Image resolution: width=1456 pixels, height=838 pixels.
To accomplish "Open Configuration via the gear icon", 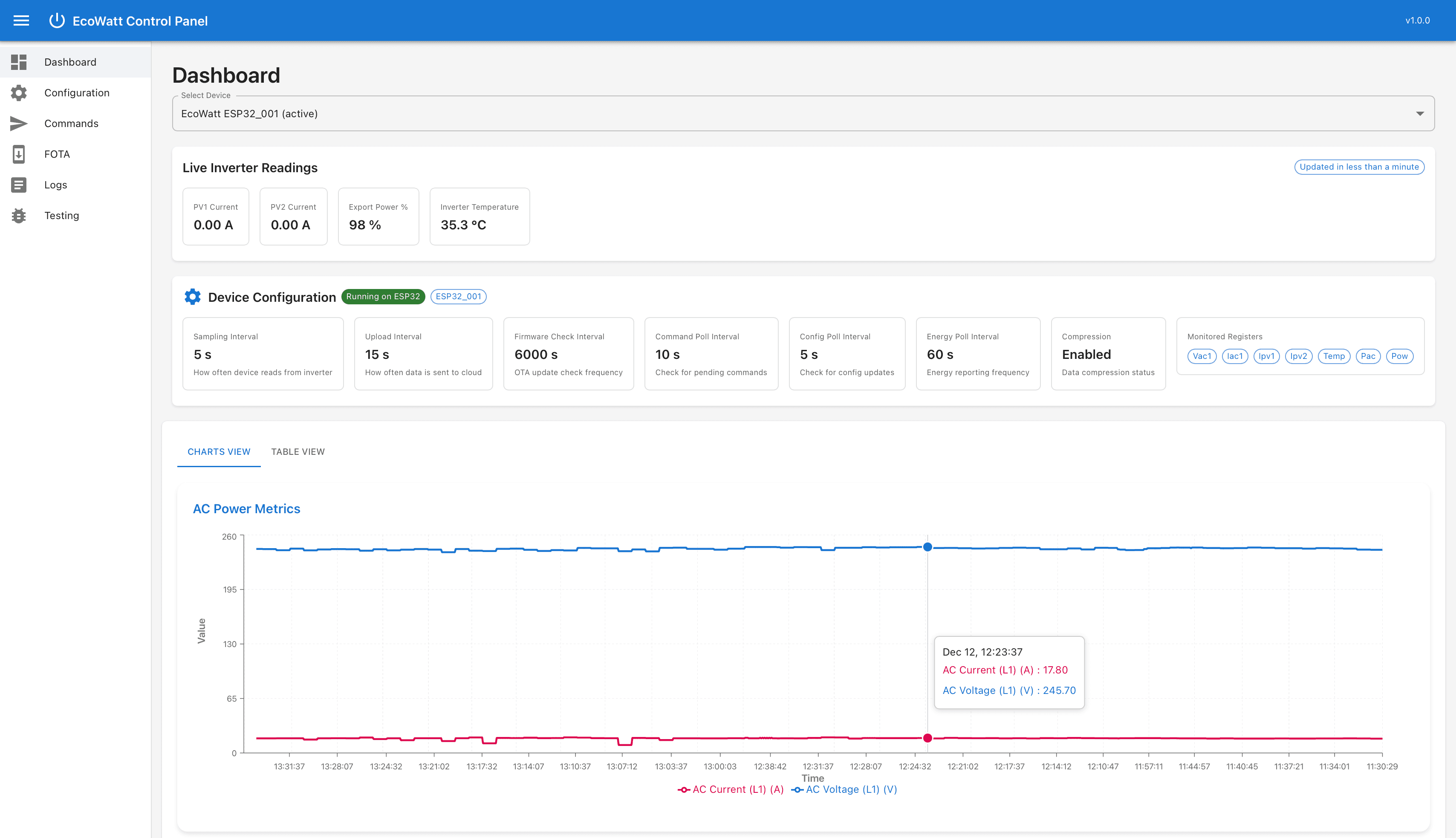I will (18, 92).
